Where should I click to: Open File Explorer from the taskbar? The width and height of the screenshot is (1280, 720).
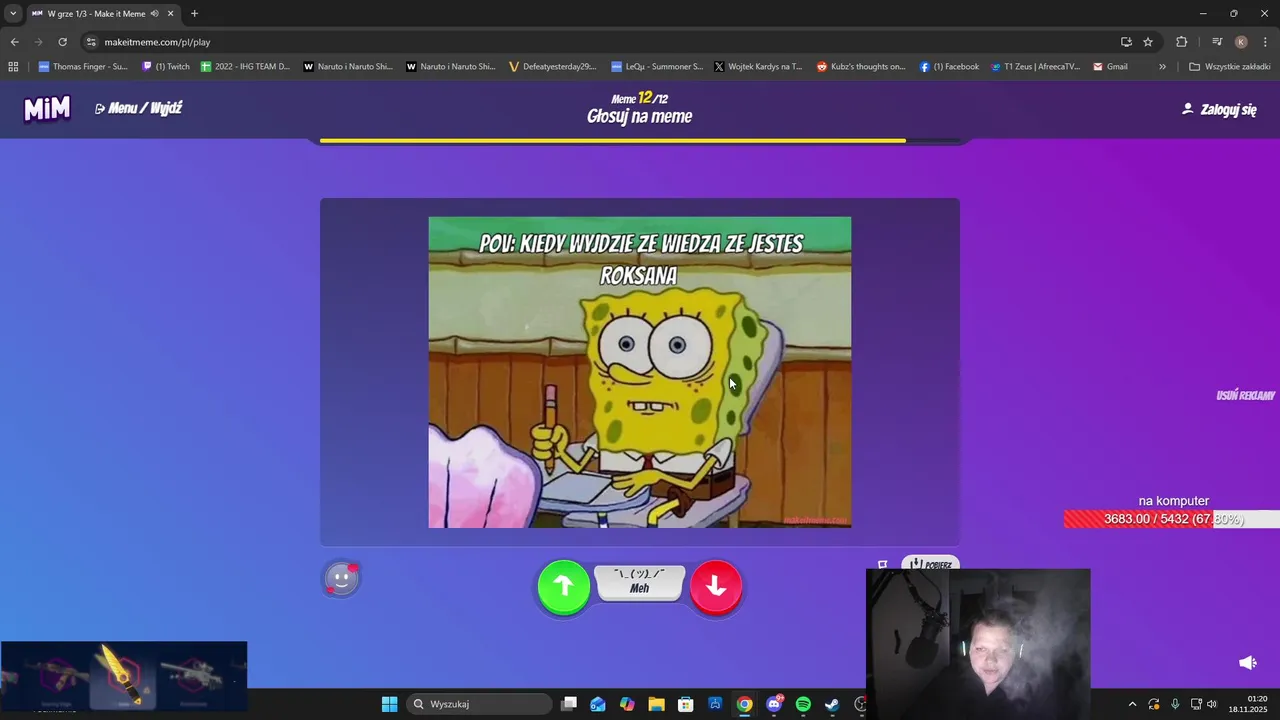coord(656,704)
